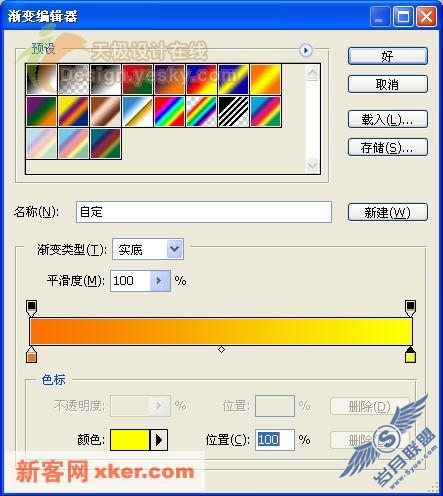Select the right opacity stop above gradient
This screenshot has width=443, height=496.
pyautogui.click(x=410, y=308)
